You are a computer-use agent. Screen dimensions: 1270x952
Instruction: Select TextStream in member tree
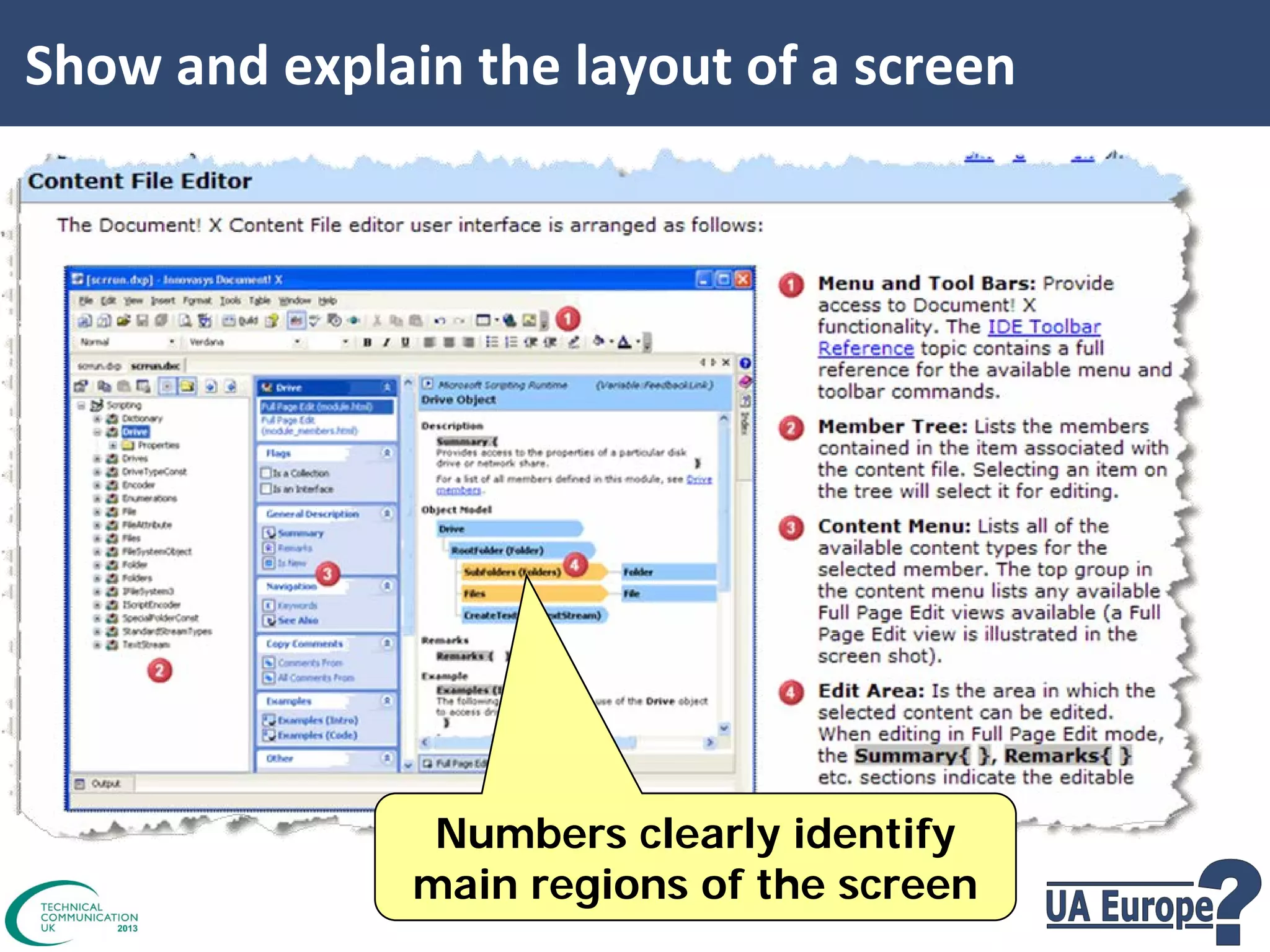145,645
